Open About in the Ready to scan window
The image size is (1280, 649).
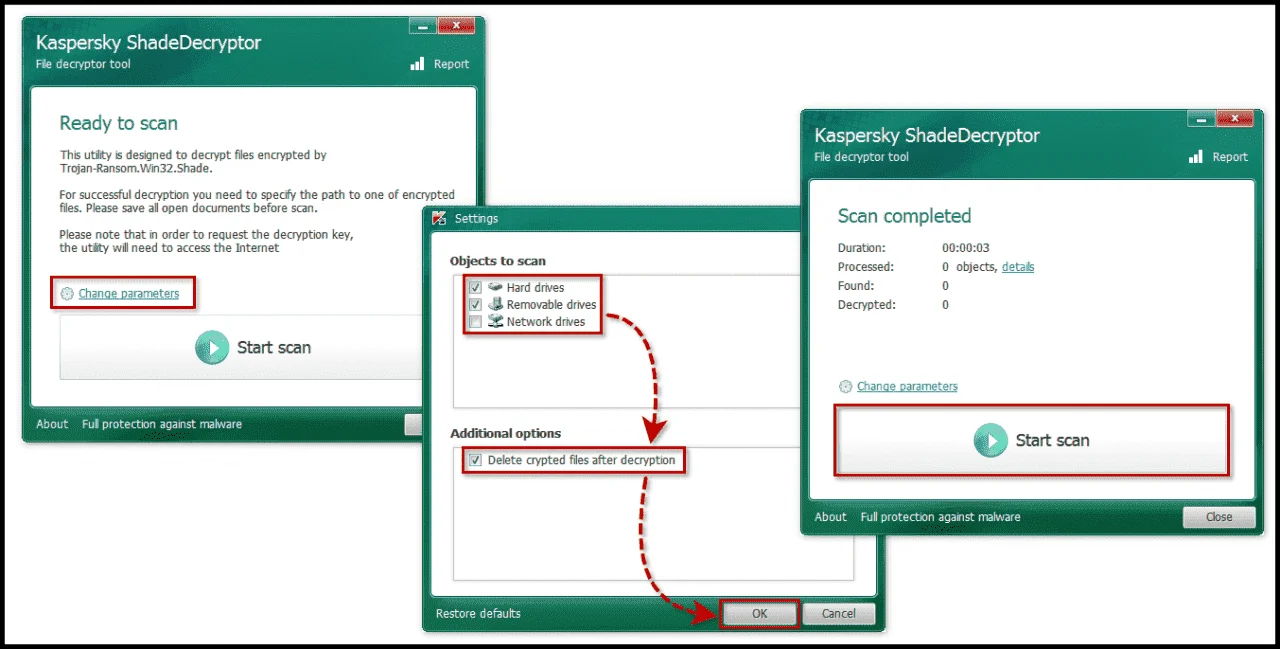point(52,424)
